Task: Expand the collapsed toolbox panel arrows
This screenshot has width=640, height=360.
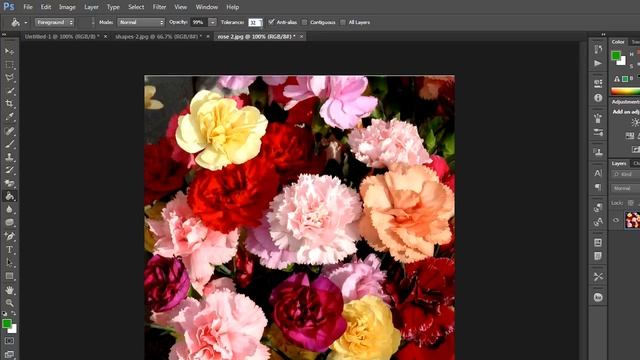Action: point(4,35)
